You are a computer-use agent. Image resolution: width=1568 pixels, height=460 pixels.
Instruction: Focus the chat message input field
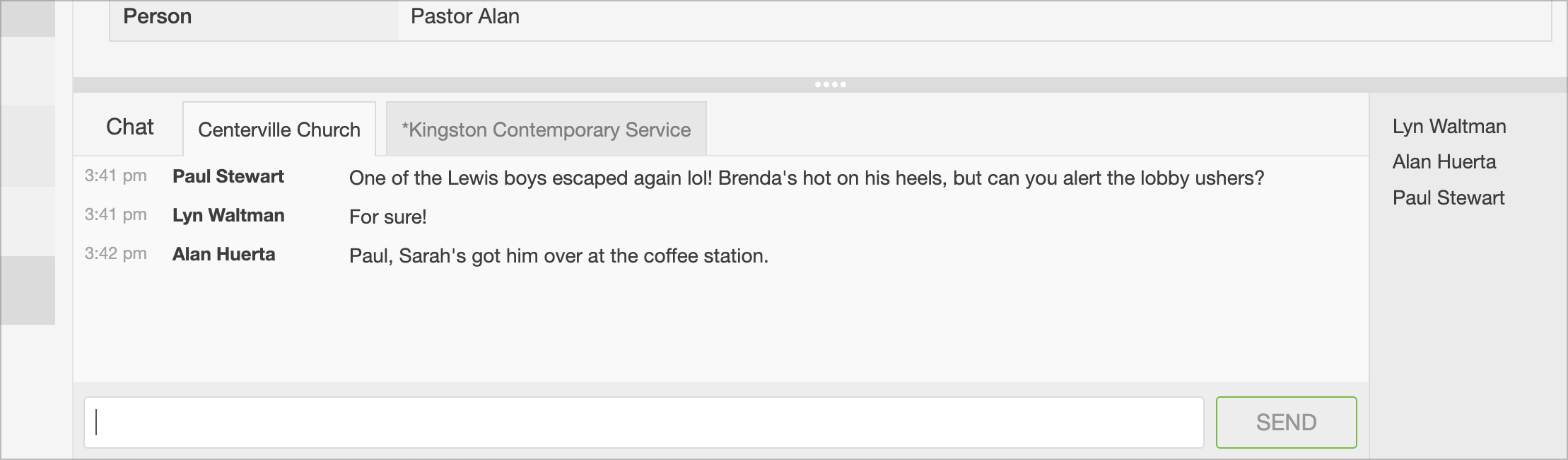coord(643,422)
